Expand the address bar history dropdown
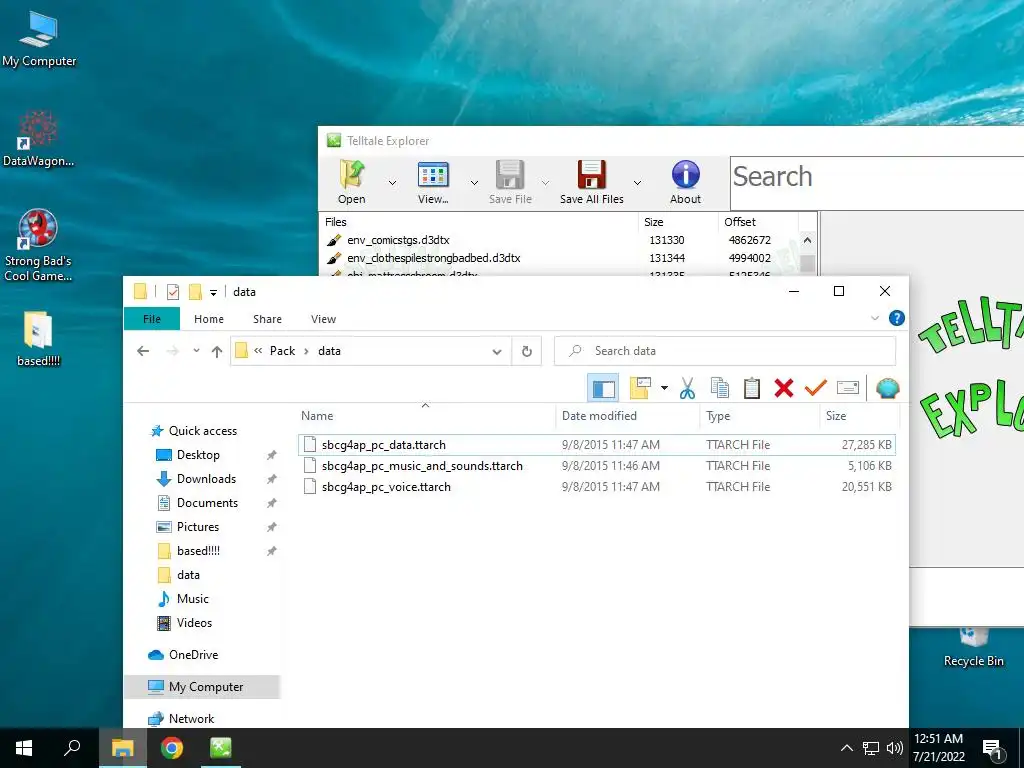1024x768 pixels. point(496,351)
